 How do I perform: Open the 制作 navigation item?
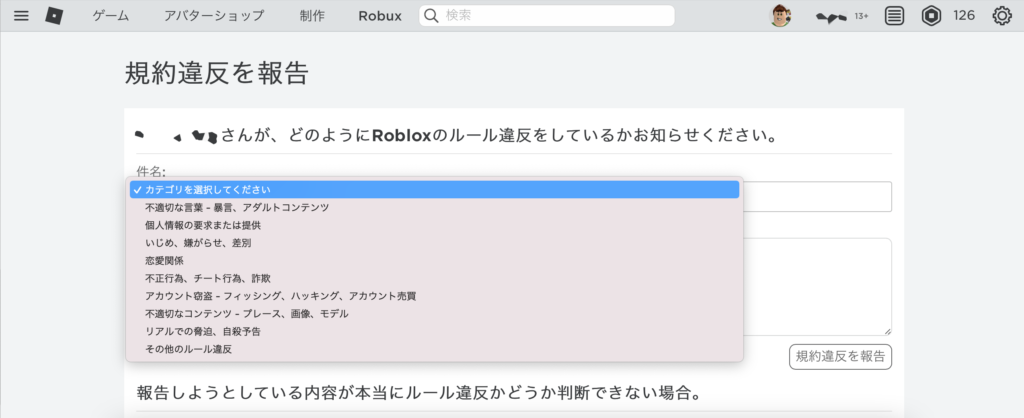pyautogui.click(x=312, y=16)
